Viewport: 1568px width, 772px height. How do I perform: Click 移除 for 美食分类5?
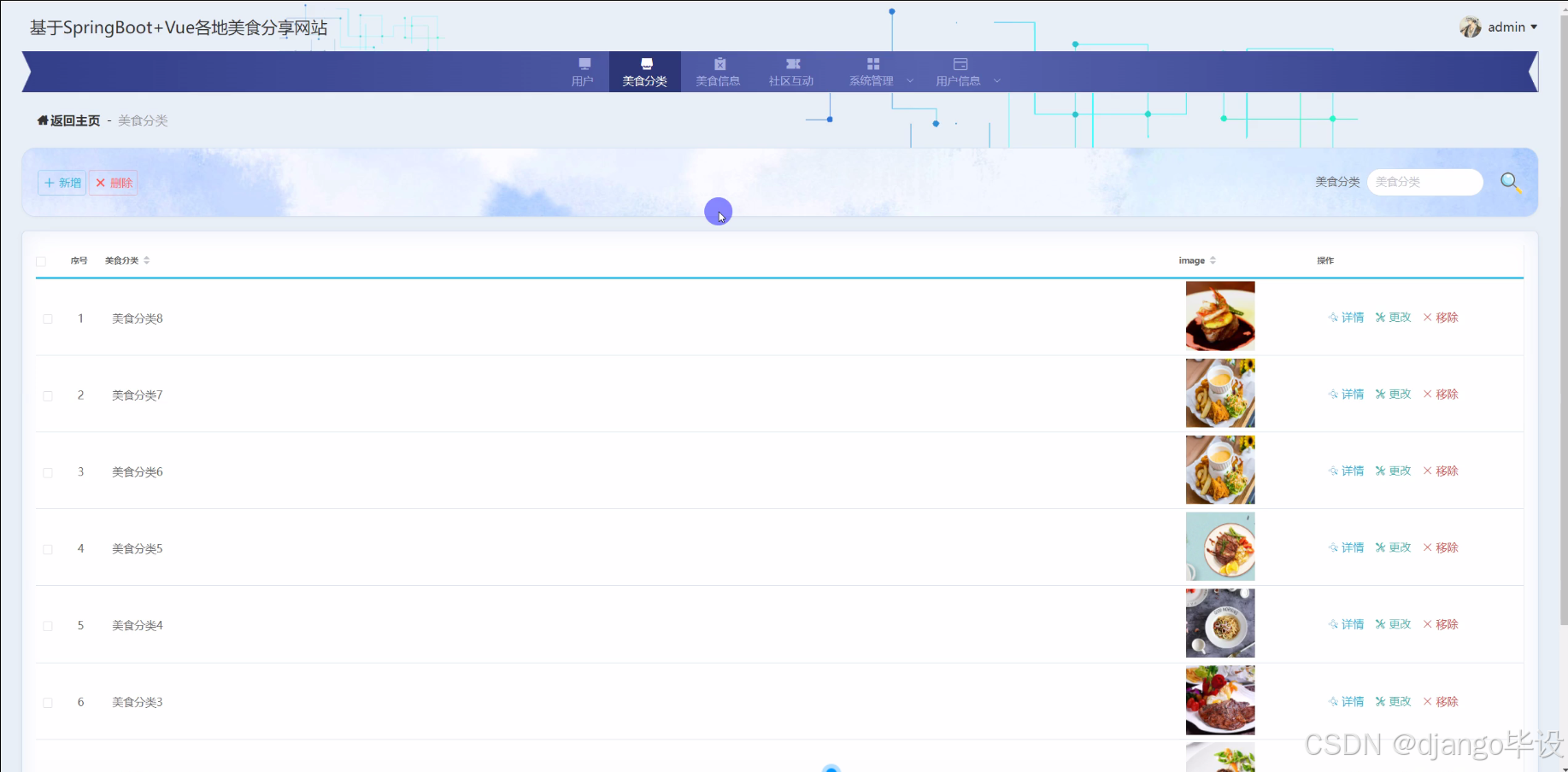point(1441,547)
